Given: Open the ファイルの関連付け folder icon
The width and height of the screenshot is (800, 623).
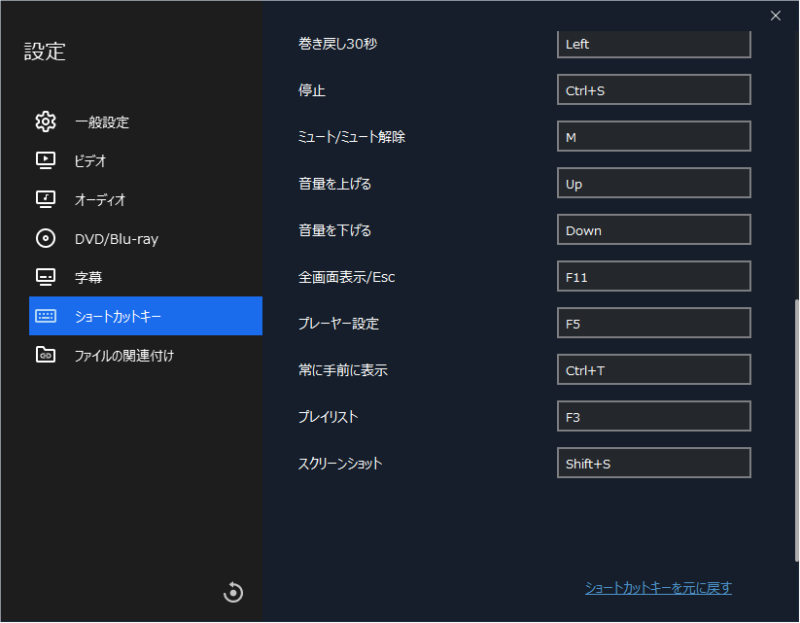Looking at the screenshot, I should [45, 354].
